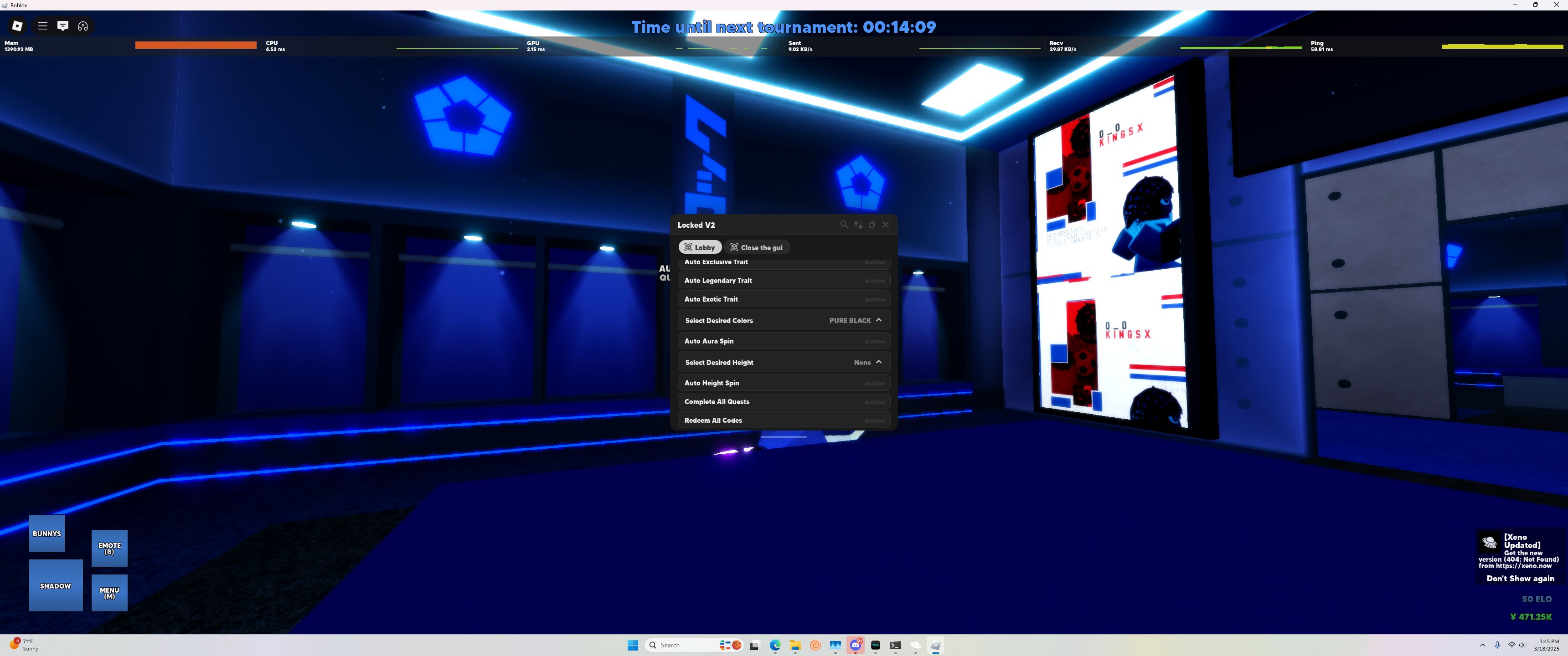
Task: Click the 50 ELO rating text
Action: 1537,600
